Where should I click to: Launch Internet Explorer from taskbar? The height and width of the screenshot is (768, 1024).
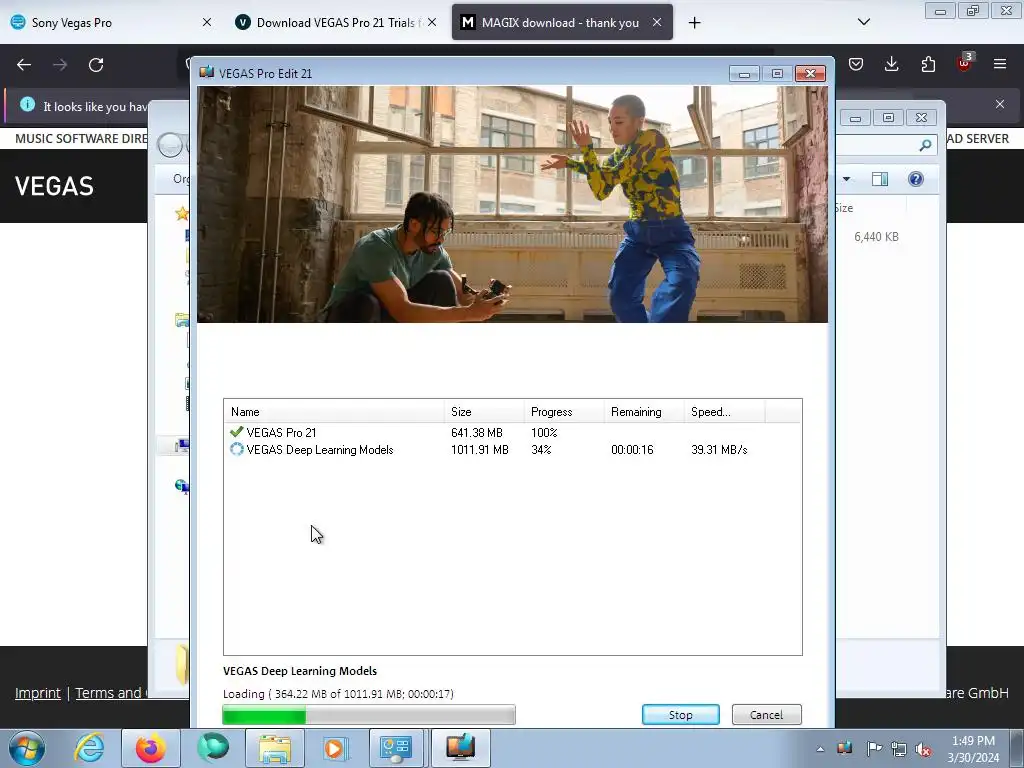(x=89, y=748)
